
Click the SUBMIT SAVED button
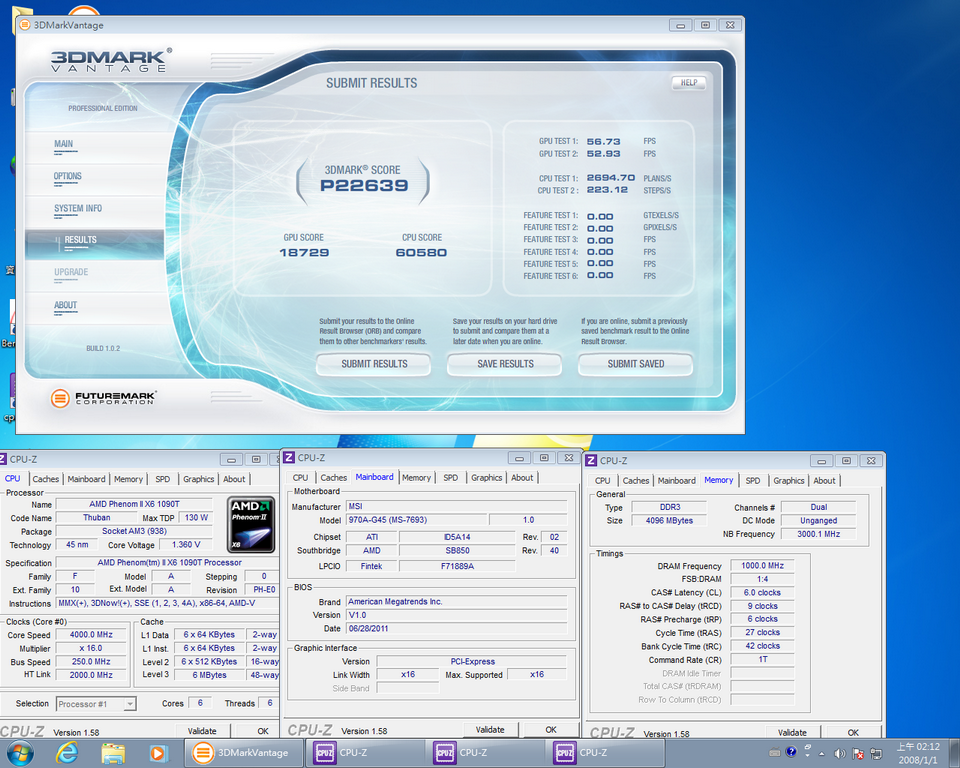(636, 364)
